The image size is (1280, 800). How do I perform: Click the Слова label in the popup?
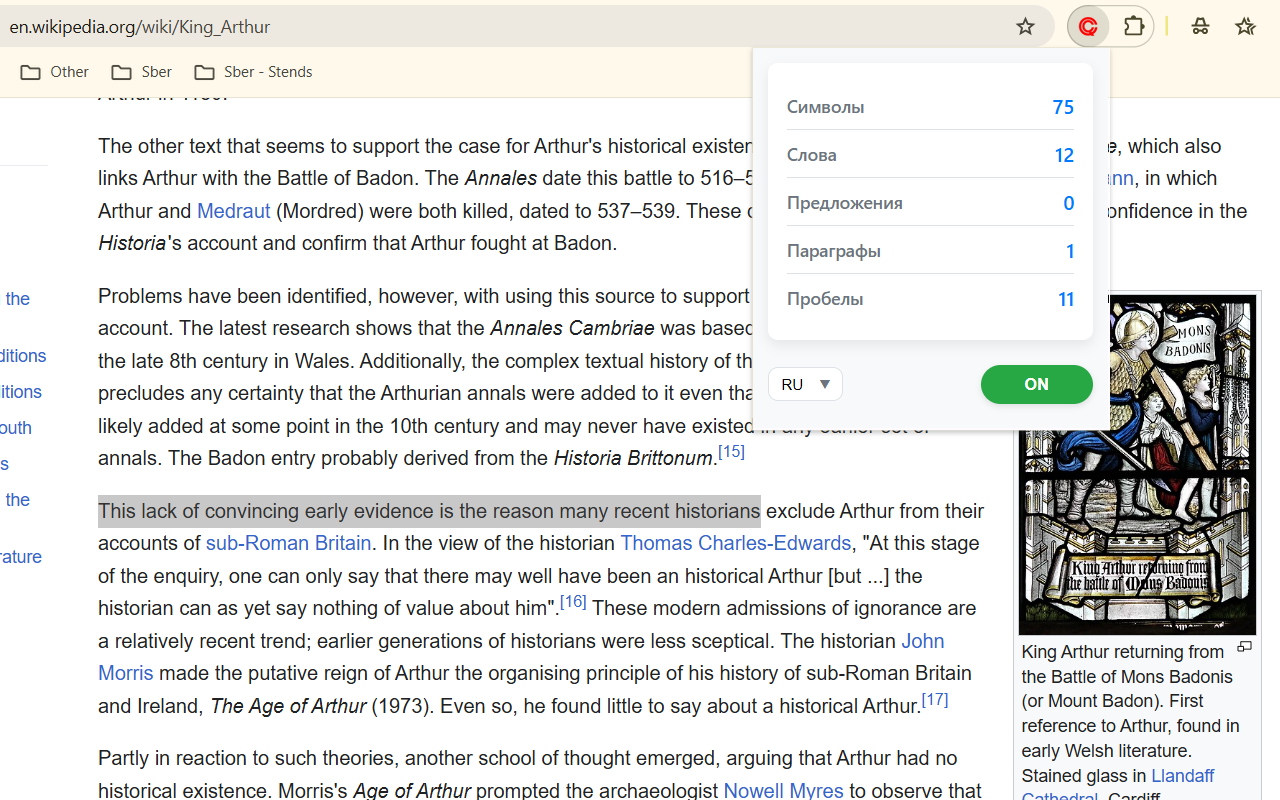[812, 155]
